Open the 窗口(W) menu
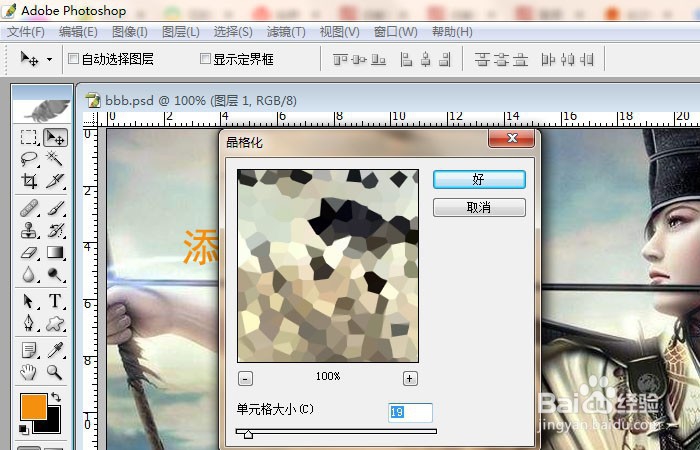This screenshot has width=700, height=450. coord(396,32)
